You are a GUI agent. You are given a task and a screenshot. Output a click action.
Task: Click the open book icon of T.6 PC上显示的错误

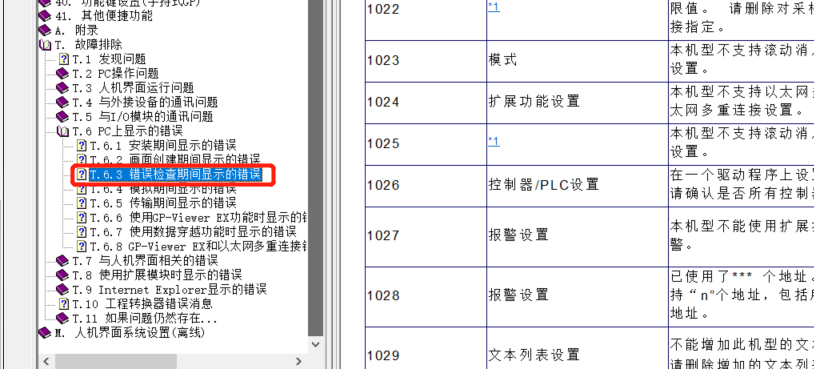(62, 131)
